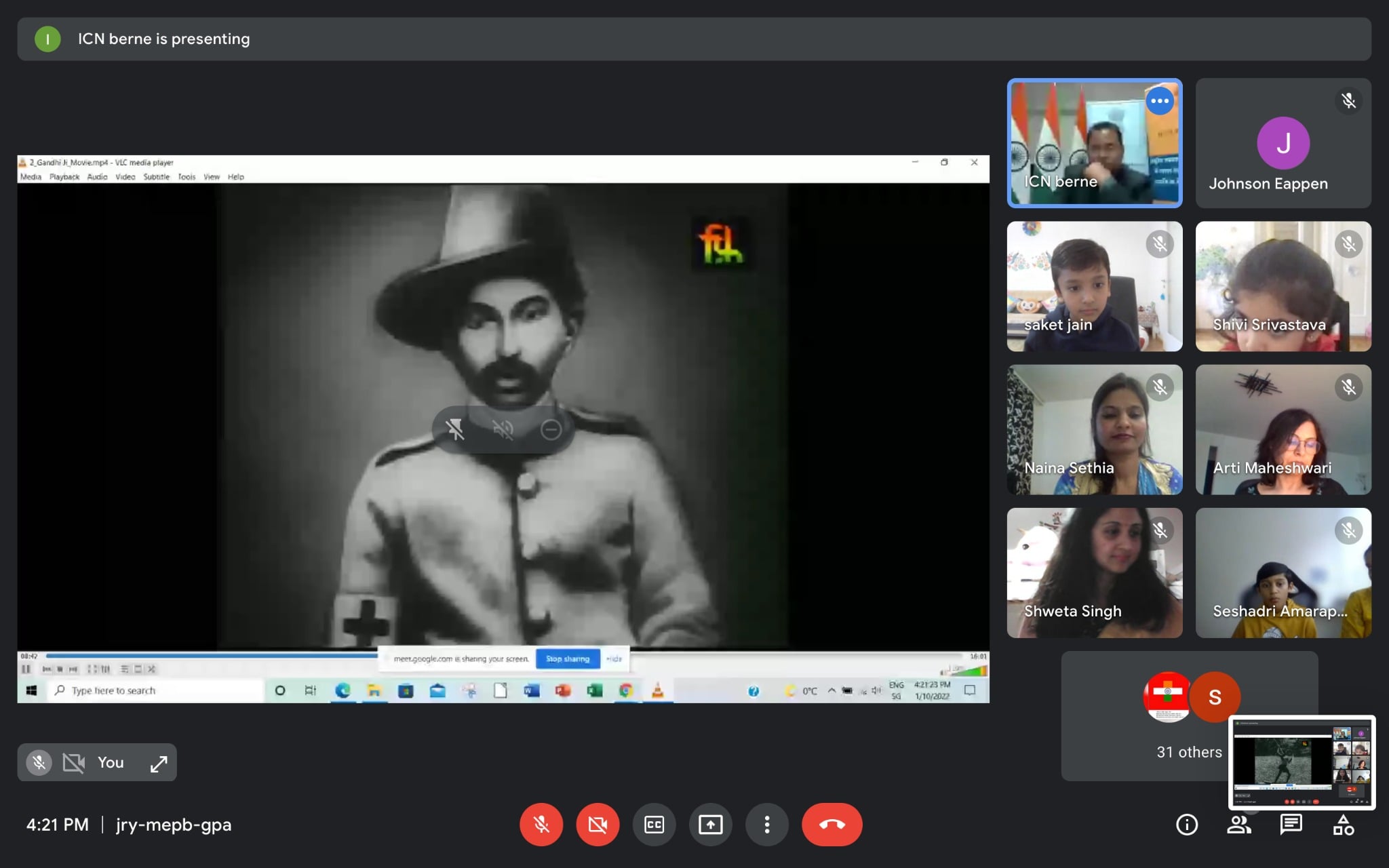Expand your self-view tile arrow
1389x868 pixels.
coord(159,763)
